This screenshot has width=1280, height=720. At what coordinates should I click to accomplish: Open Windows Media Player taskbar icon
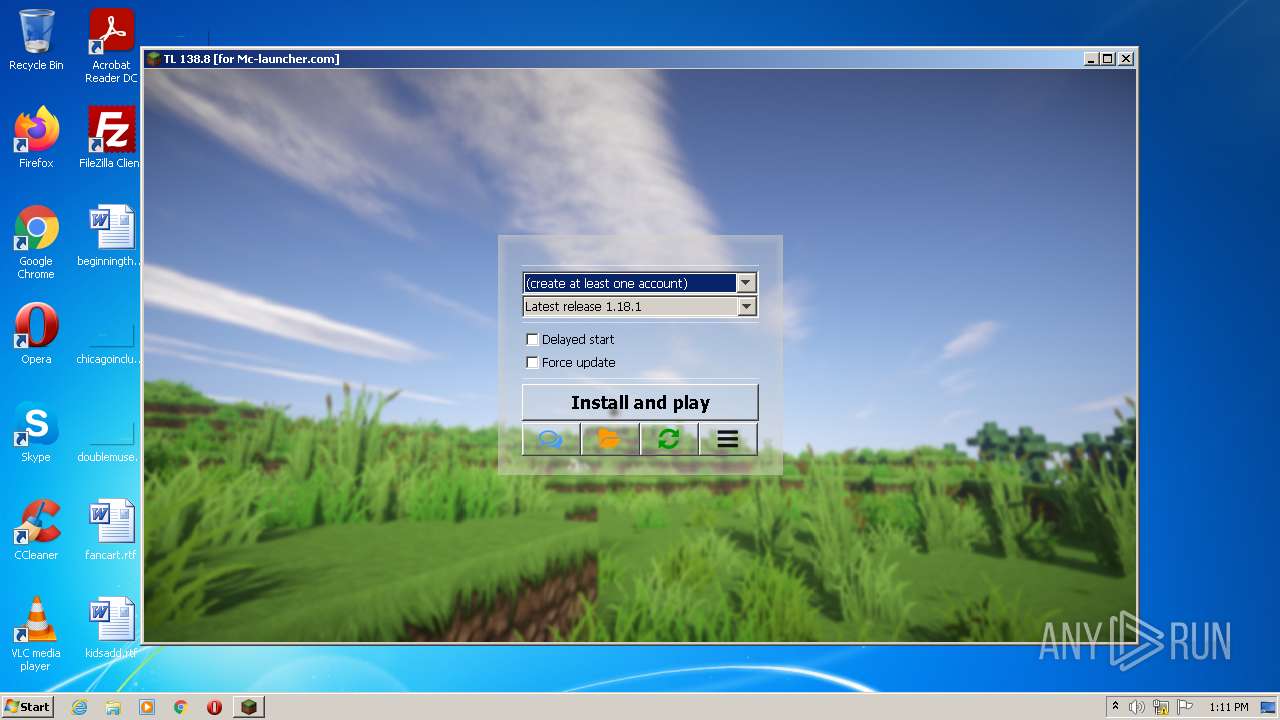[147, 707]
